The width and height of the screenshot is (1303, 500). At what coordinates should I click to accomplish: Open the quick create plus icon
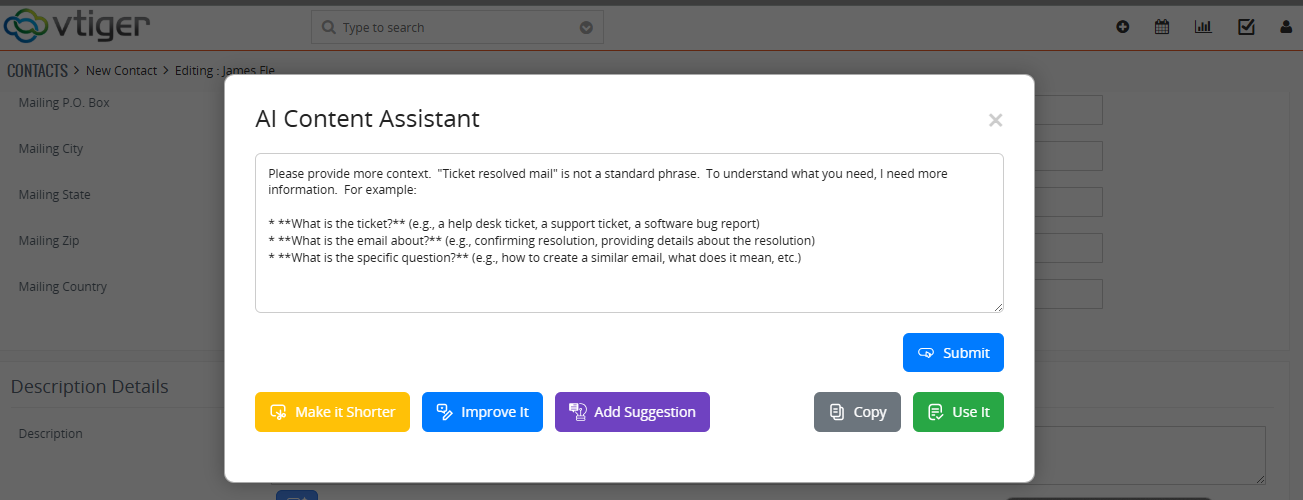[x=1123, y=27]
